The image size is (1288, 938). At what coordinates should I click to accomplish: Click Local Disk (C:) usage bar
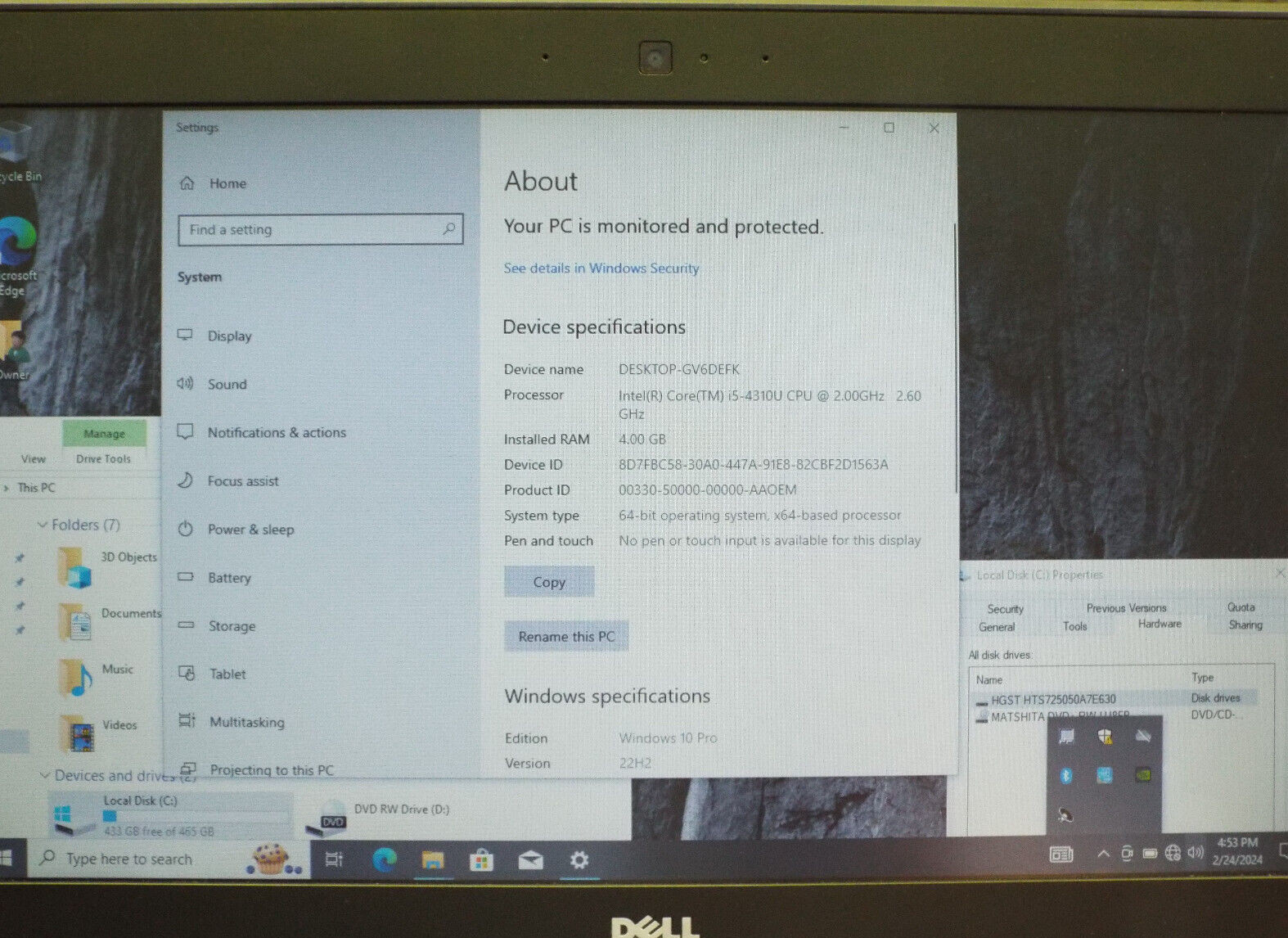[x=196, y=816]
